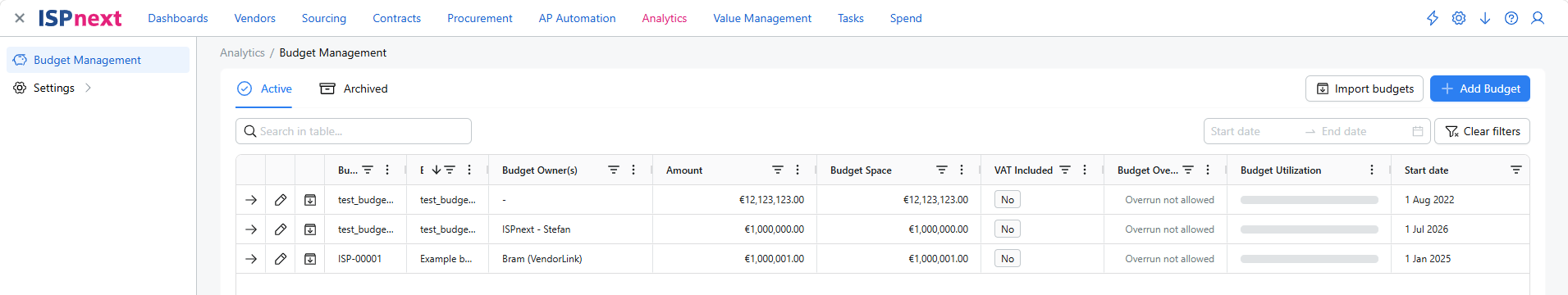Edit the ISP-00001 budget with the pencil icon
Screen dimensions: 1568x295
click(x=281, y=259)
